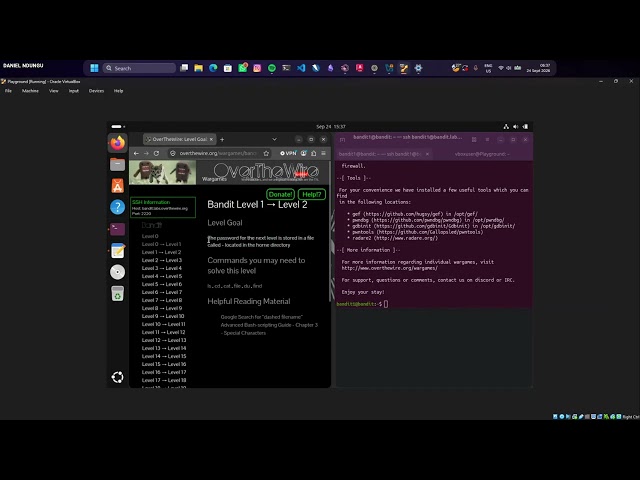Open Terminal icon in Ubuntu dock
Image resolution: width=640 pixels, height=480 pixels.
[118, 229]
